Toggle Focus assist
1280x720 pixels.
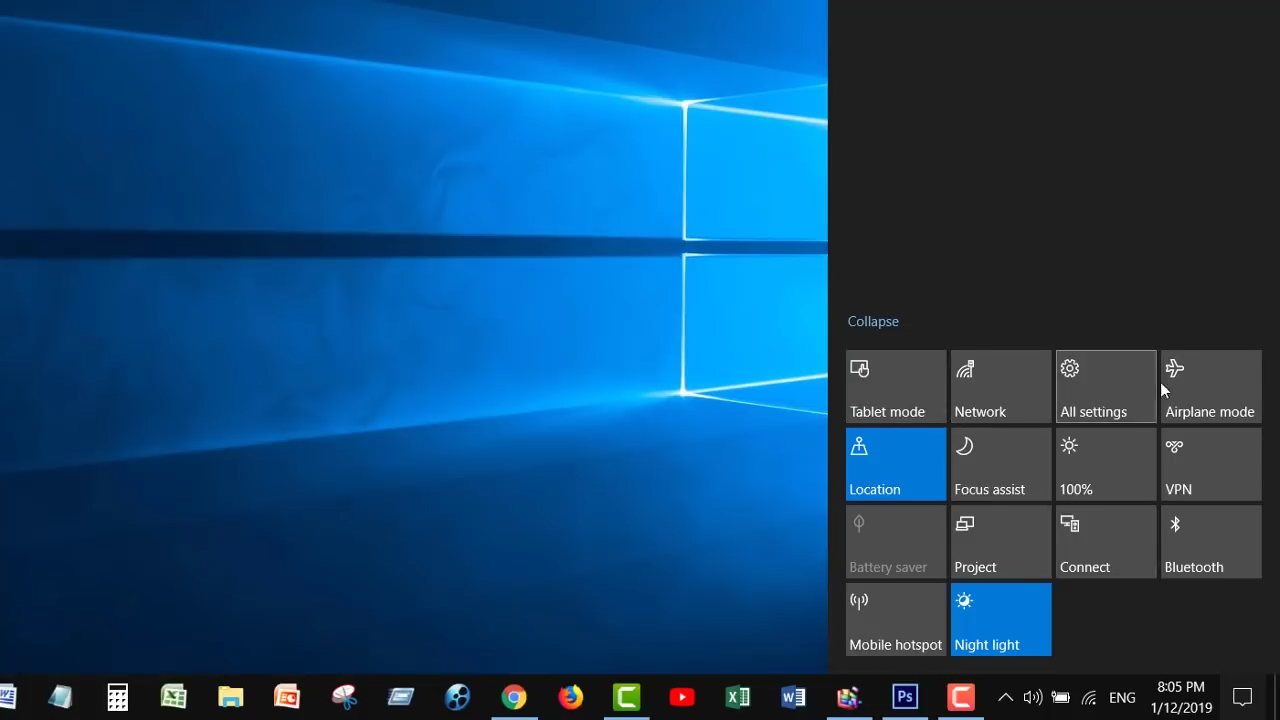click(x=1001, y=464)
